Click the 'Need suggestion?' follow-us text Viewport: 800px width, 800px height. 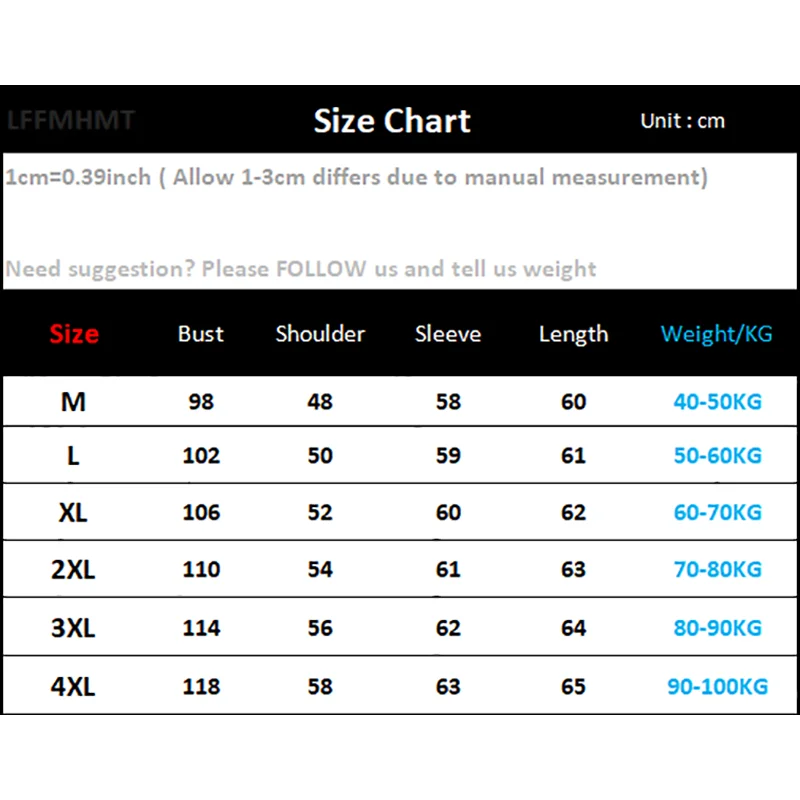click(300, 269)
